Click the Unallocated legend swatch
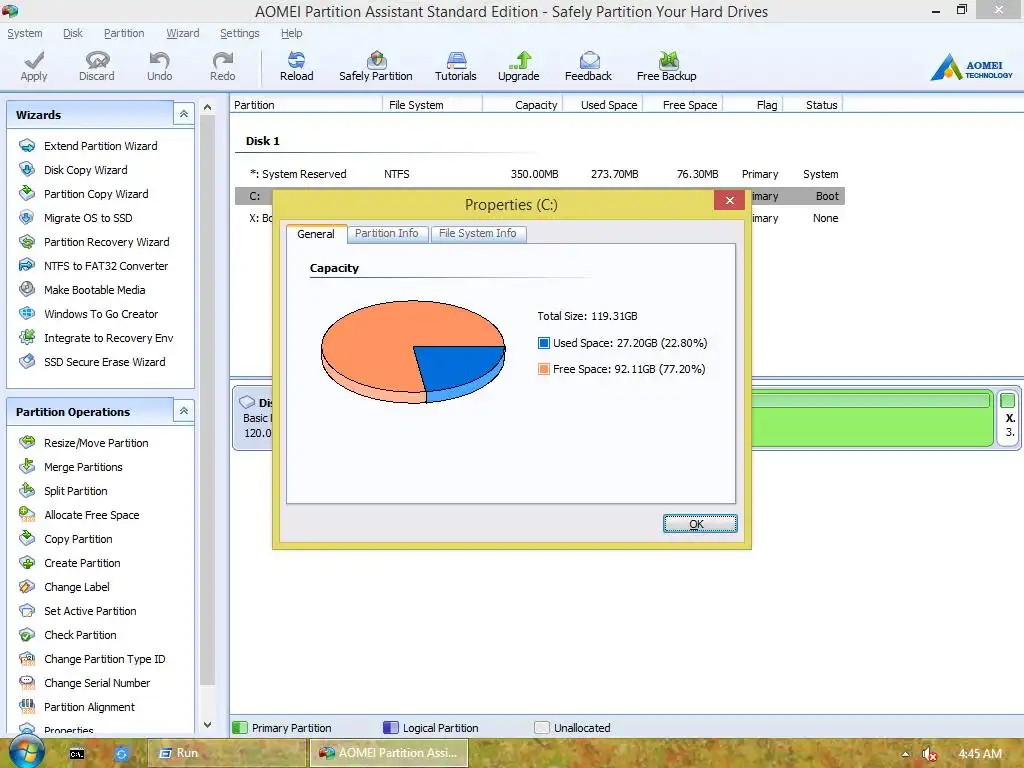1024x768 pixels. tap(541, 728)
